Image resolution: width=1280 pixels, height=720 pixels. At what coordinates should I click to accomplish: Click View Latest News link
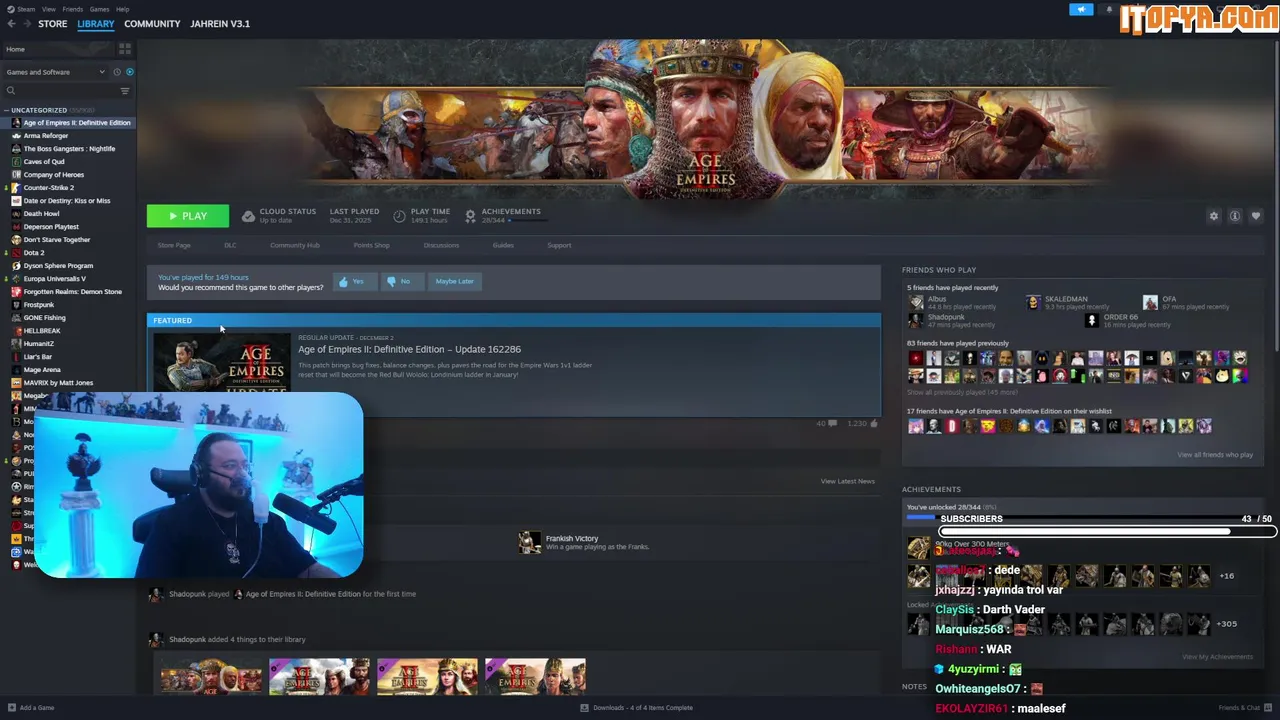[848, 482]
